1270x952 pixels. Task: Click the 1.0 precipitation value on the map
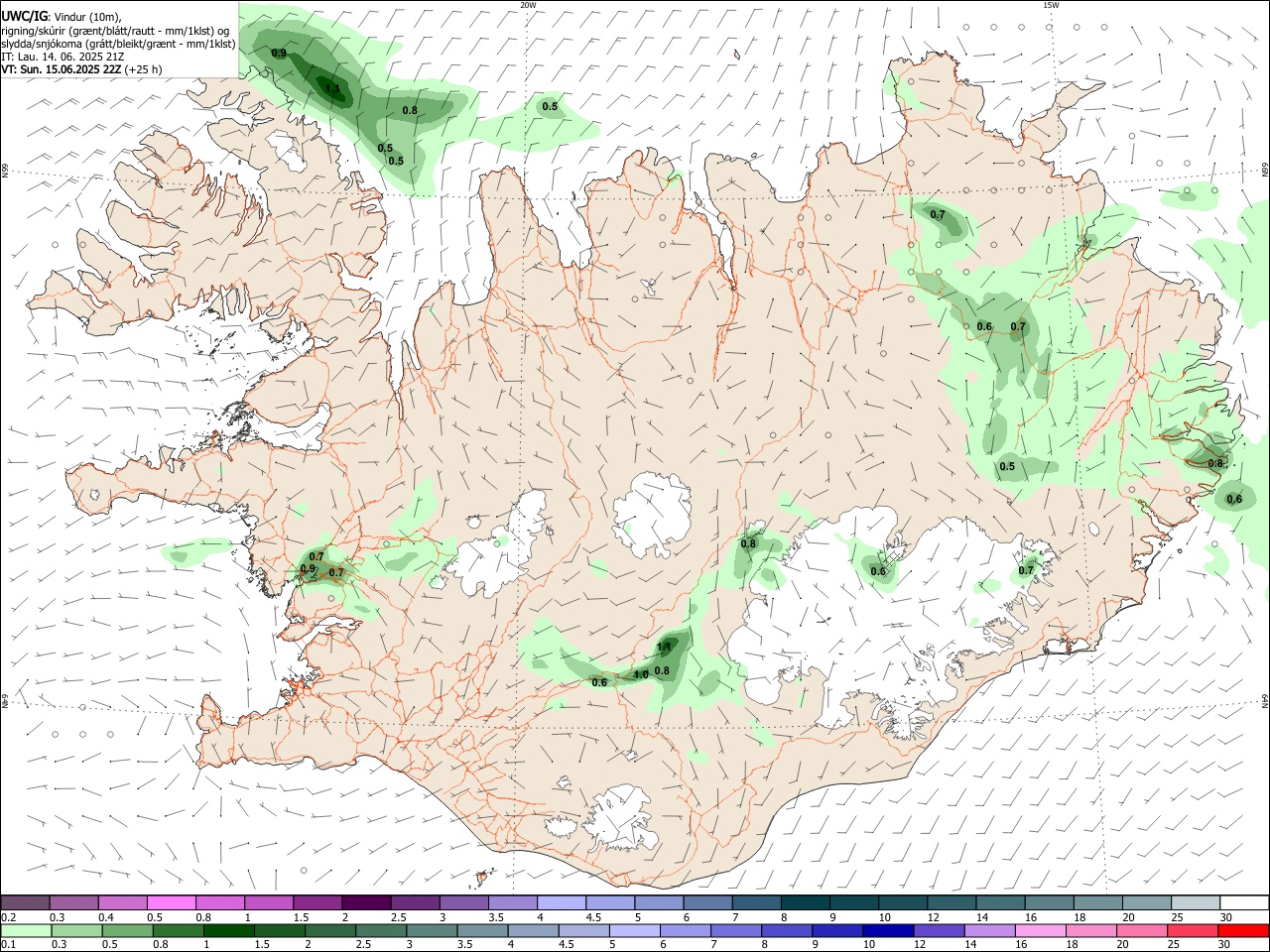[x=641, y=674]
